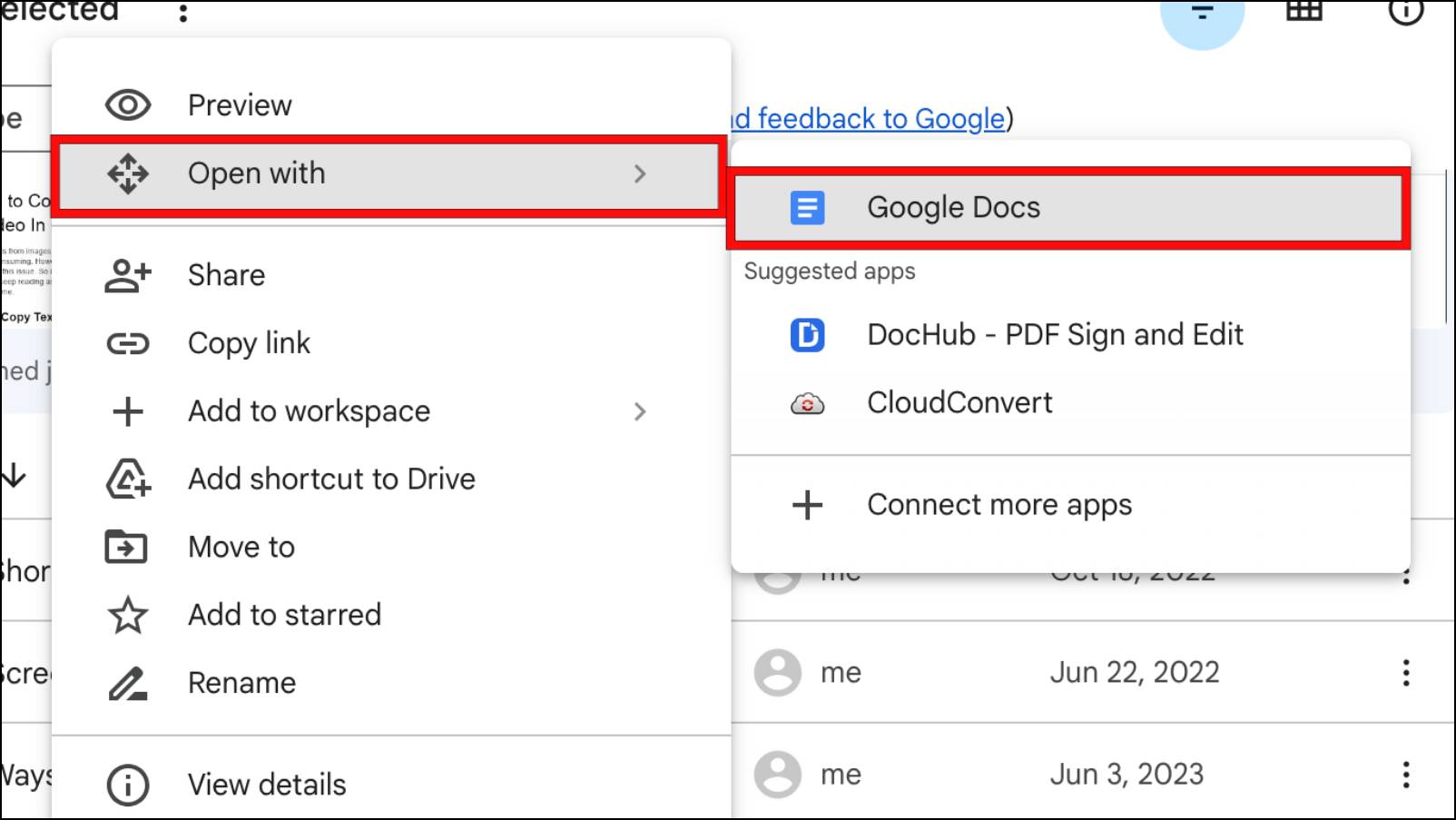This screenshot has height=820, width=1456.
Task: Click the DocHub app icon
Action: pos(807,335)
